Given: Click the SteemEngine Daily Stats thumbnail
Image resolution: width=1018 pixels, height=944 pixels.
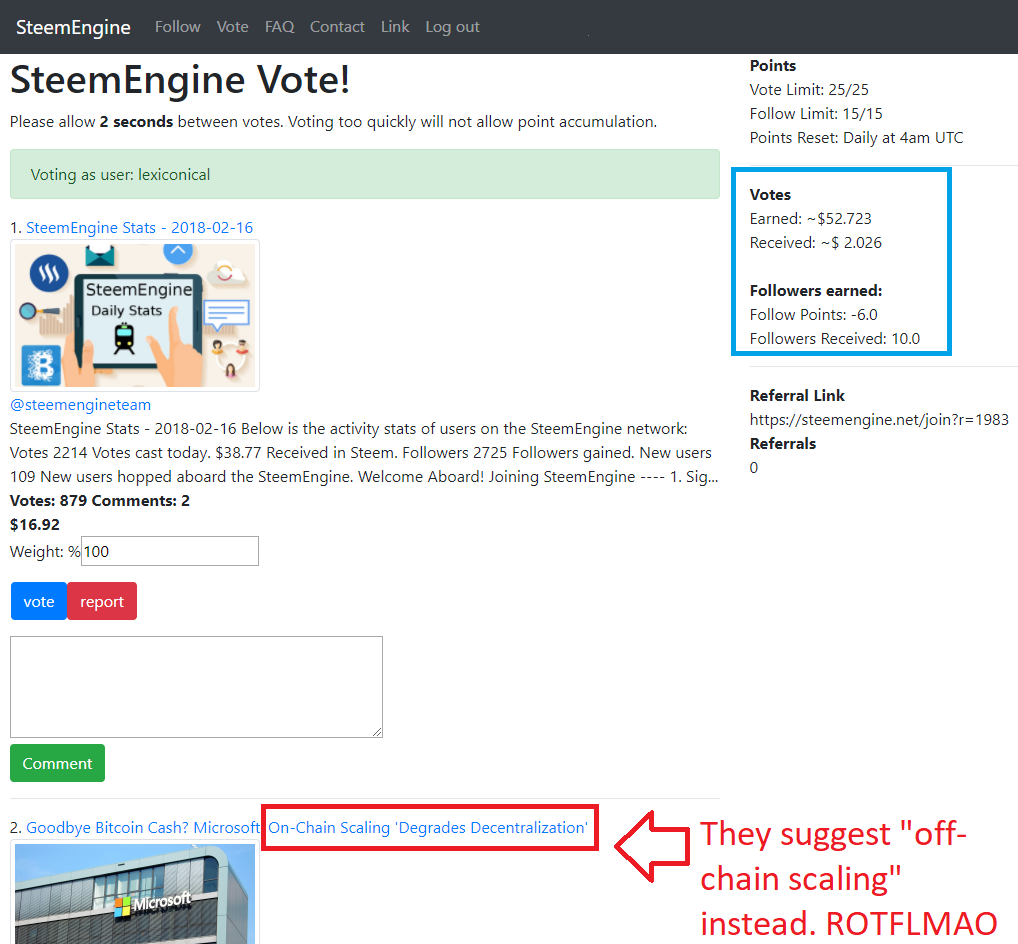Looking at the screenshot, I should pos(135,316).
